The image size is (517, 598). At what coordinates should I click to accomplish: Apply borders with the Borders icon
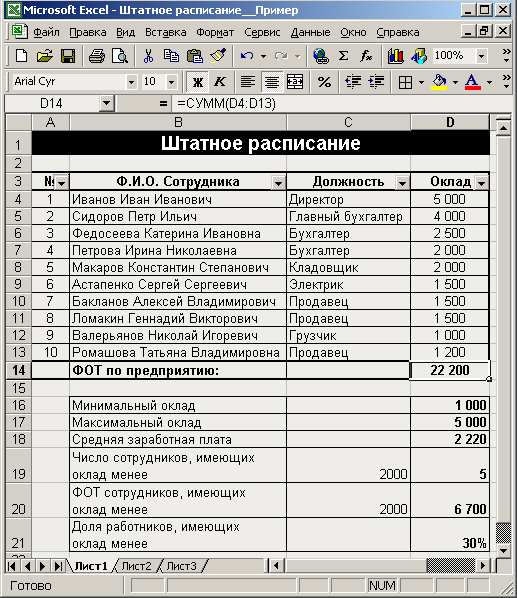(x=405, y=82)
